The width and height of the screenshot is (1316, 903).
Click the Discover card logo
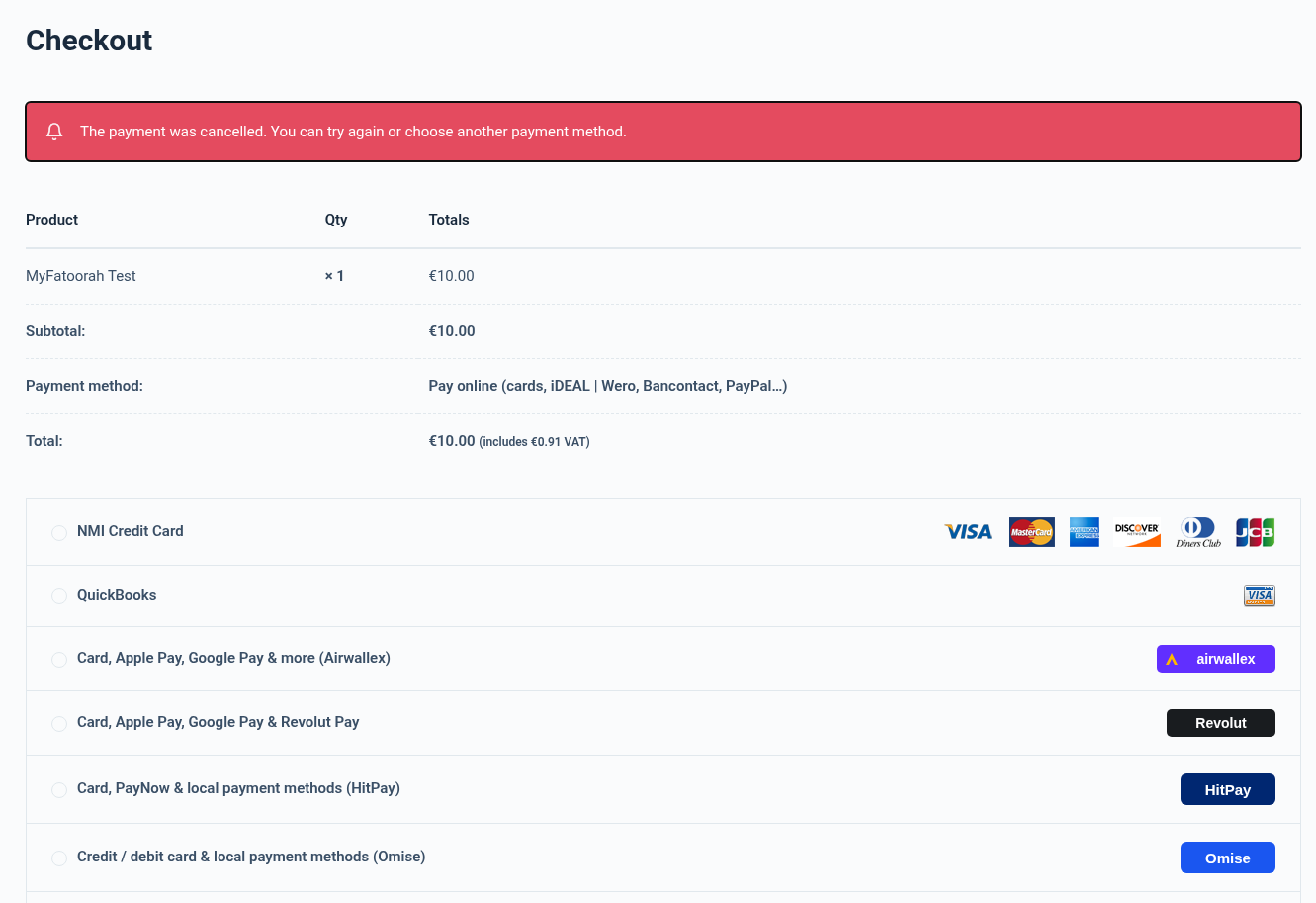coord(1137,532)
